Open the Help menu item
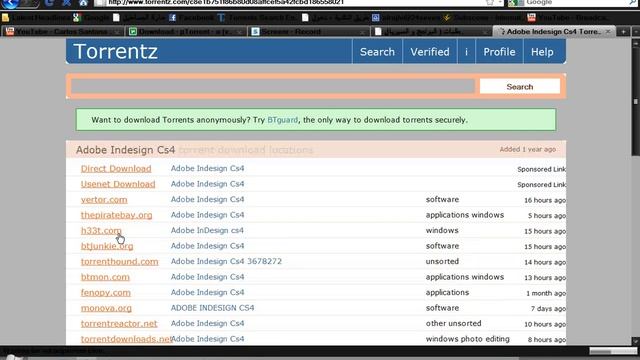 [x=542, y=52]
